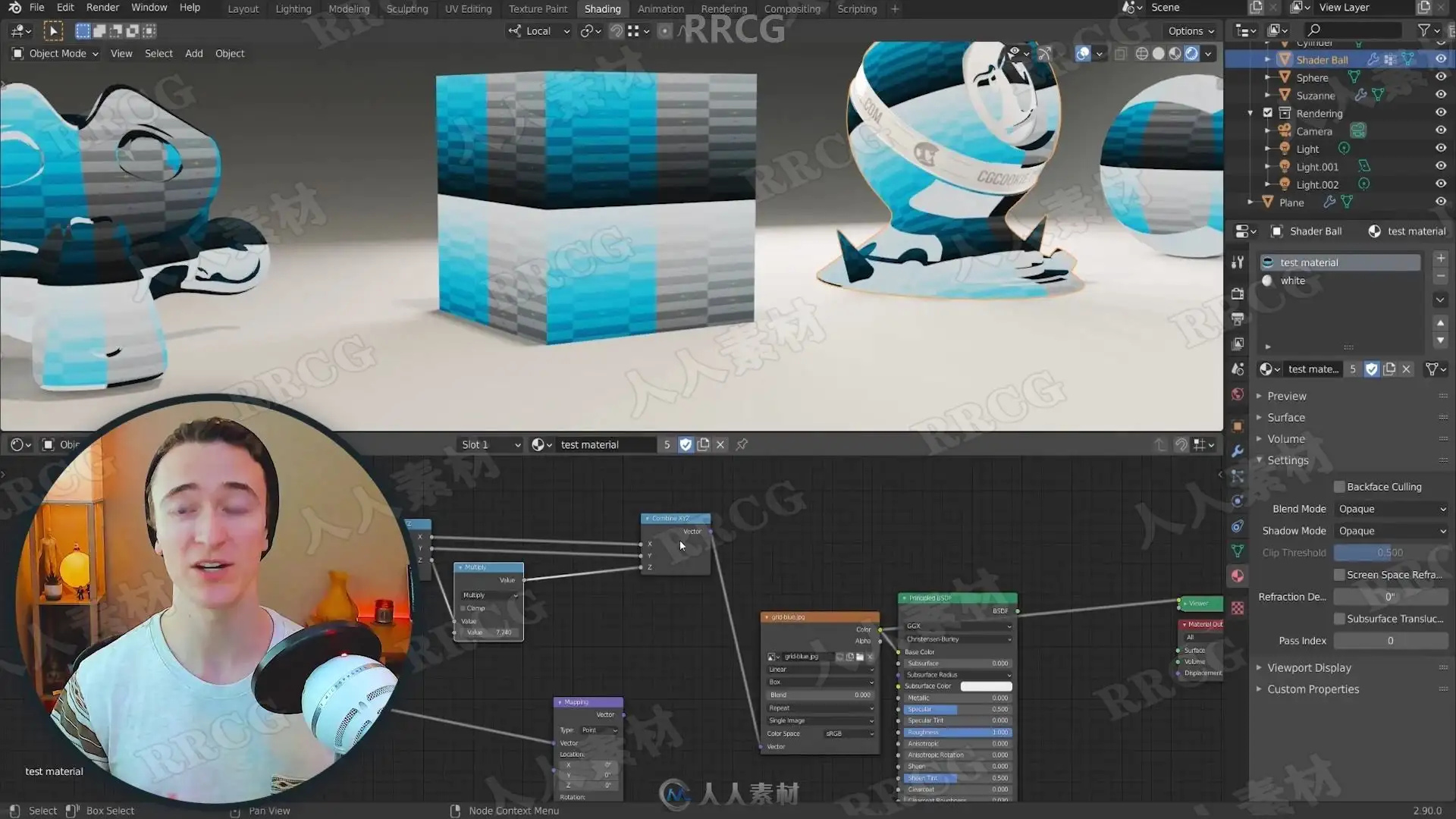Click the Multiply node header
This screenshot has height=819, width=1456.
coord(488,567)
